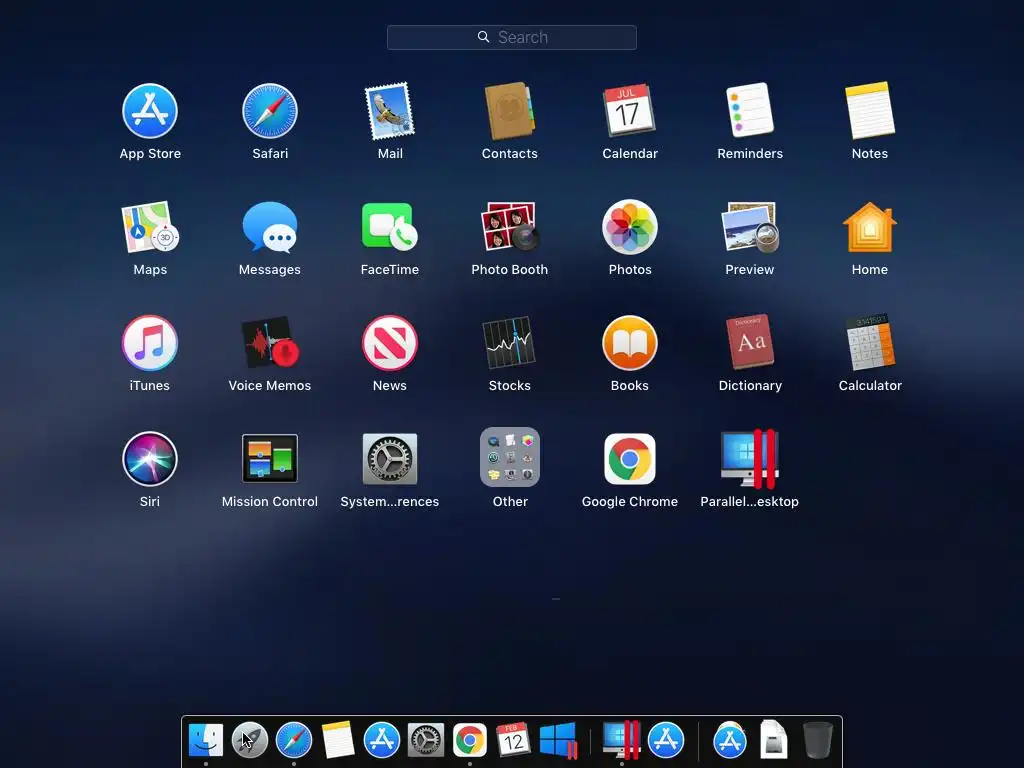Open the Maps app
The image size is (1024, 768).
pyautogui.click(x=150, y=227)
